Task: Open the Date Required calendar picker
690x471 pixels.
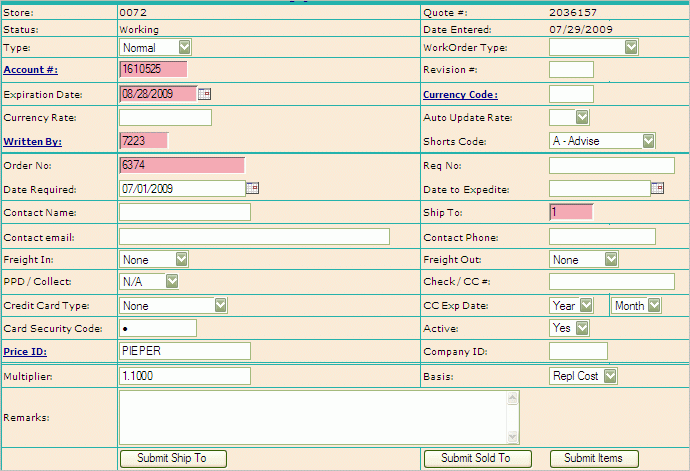Action: click(252, 188)
